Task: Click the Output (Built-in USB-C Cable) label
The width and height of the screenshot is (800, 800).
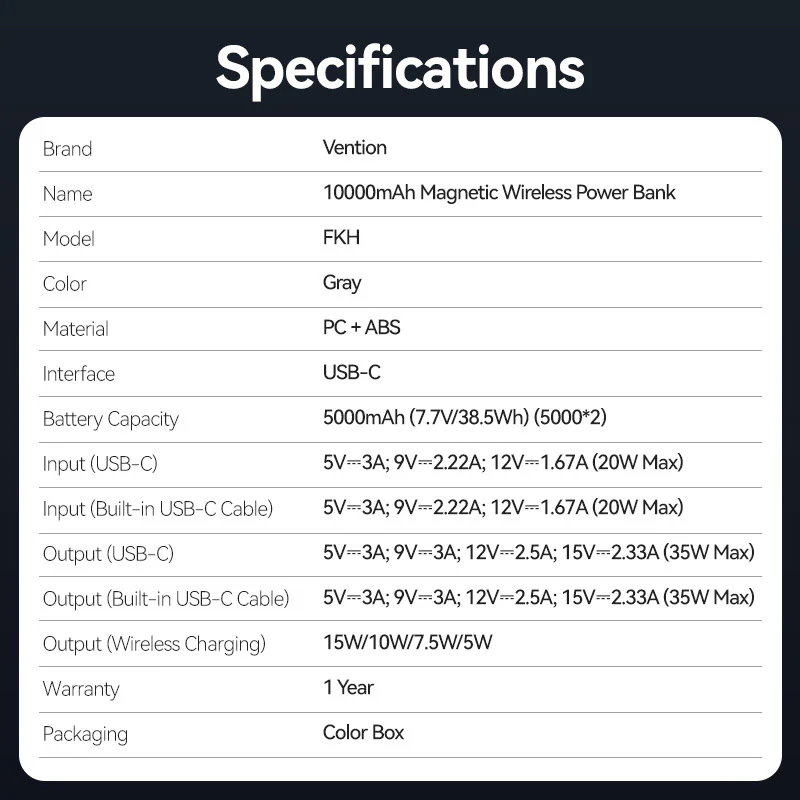Action: 165,599
